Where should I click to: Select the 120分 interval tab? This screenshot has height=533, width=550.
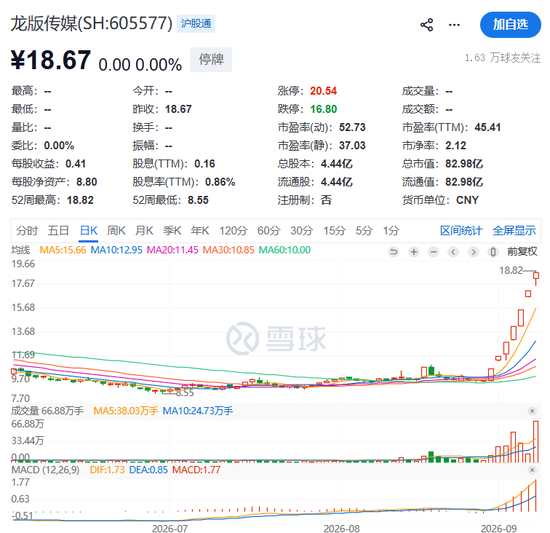[x=233, y=231]
